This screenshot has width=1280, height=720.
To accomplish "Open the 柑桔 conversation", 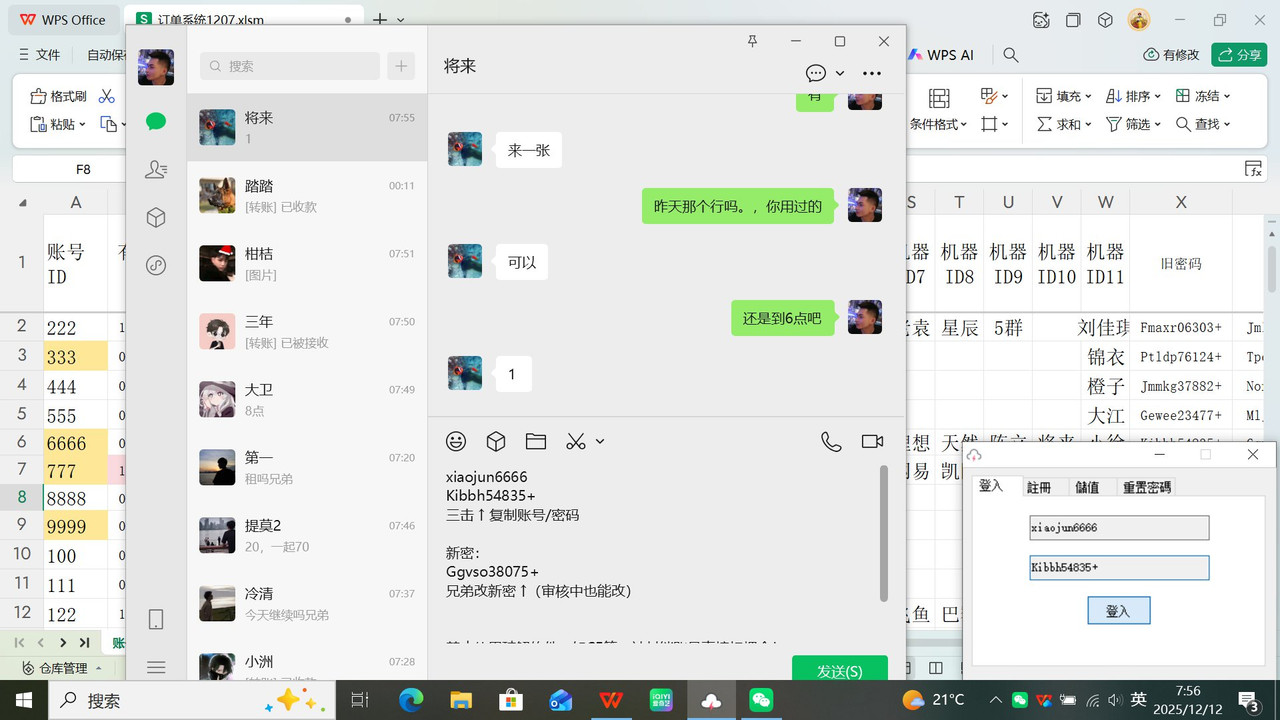I will point(307,263).
